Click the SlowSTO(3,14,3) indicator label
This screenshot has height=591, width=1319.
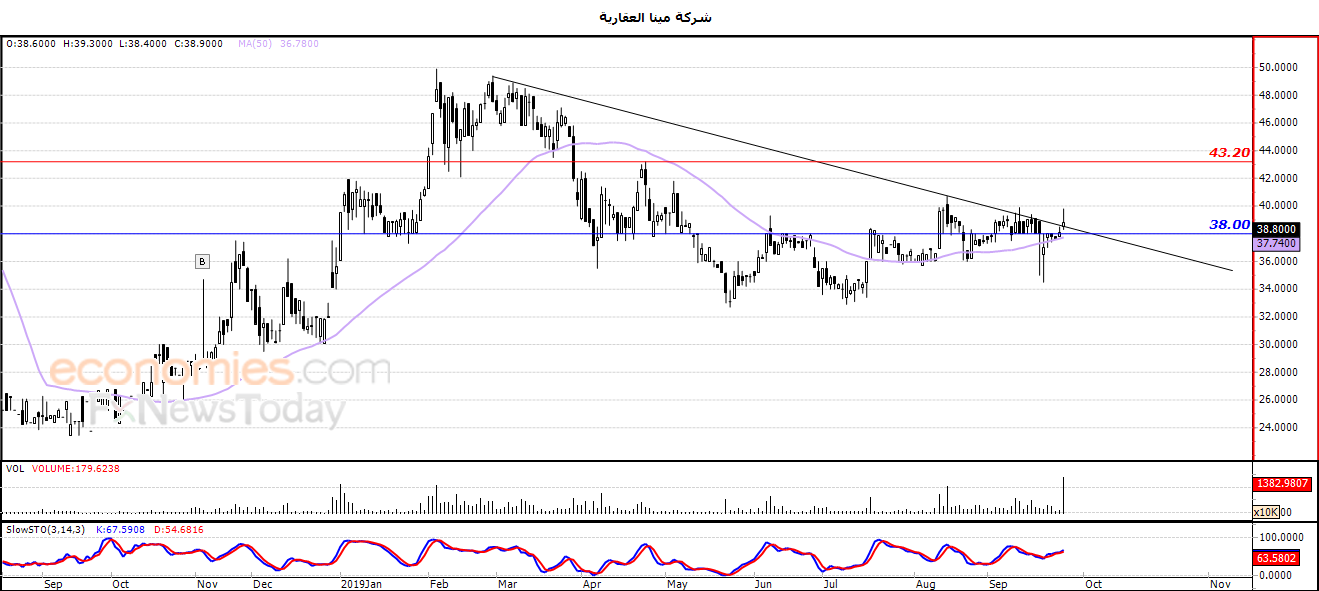44,529
